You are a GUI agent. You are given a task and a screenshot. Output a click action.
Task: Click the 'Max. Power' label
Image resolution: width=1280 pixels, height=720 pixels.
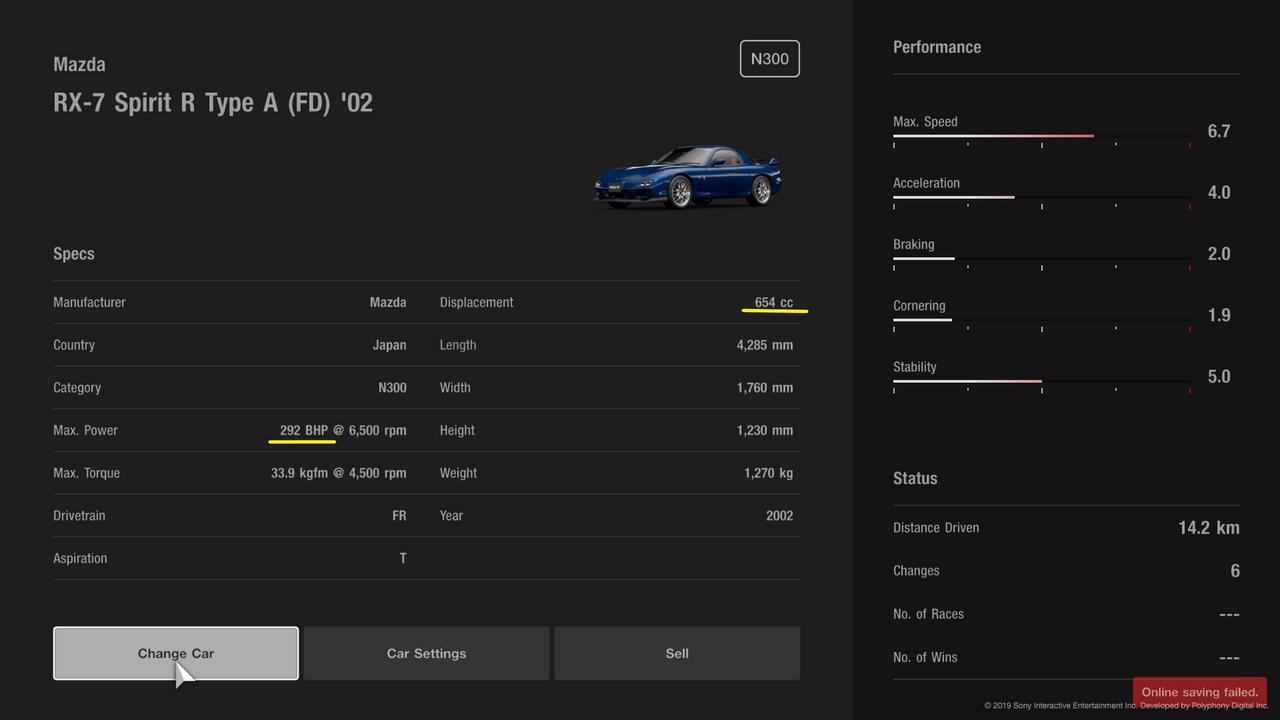85,430
